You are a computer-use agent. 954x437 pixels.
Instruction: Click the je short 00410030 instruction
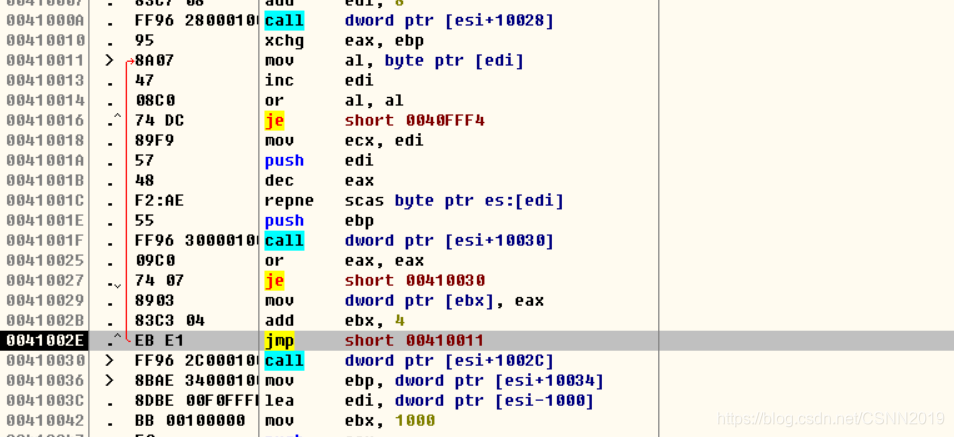click(375, 281)
